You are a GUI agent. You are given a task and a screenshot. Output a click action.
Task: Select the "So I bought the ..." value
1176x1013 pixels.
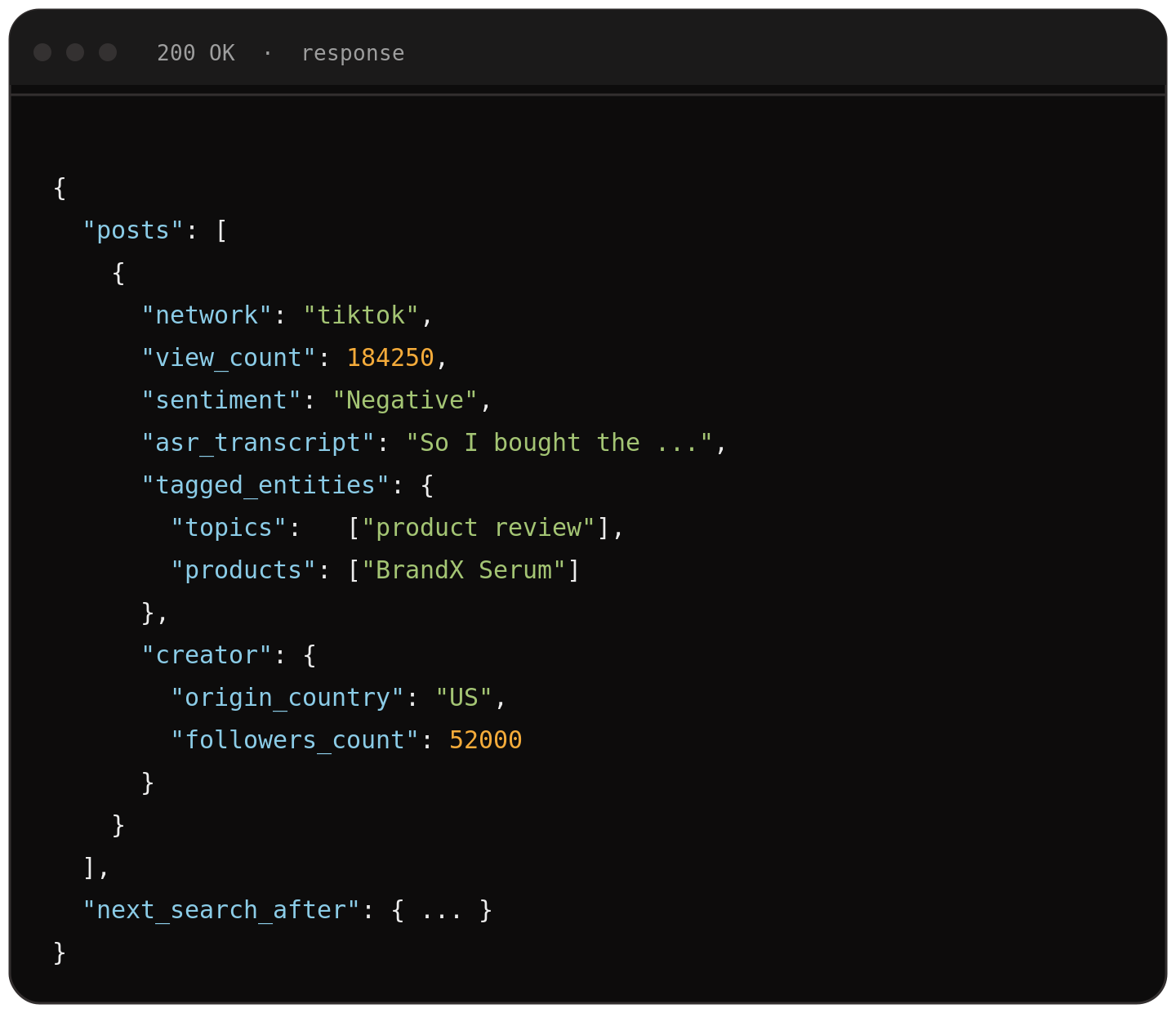(559, 443)
